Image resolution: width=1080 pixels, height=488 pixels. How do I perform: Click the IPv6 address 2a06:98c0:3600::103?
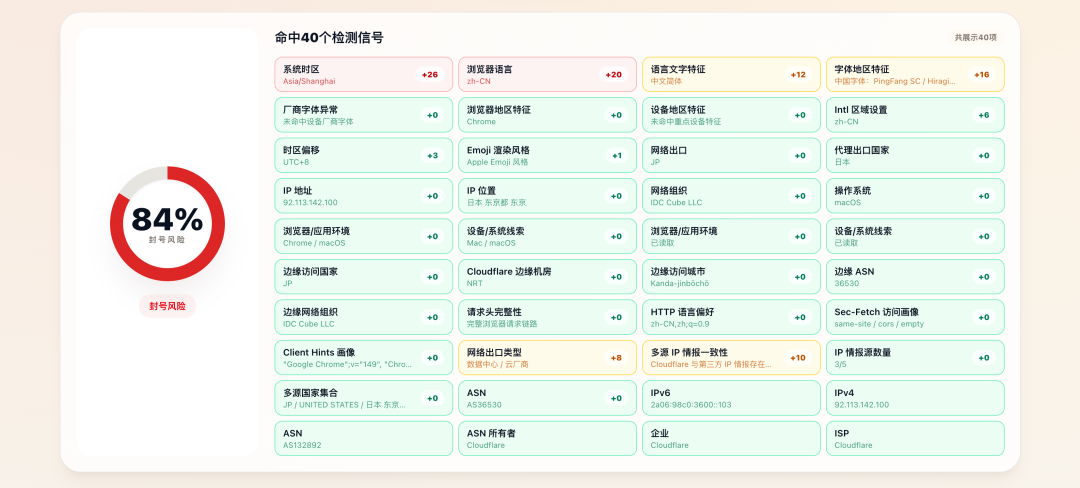coord(691,405)
